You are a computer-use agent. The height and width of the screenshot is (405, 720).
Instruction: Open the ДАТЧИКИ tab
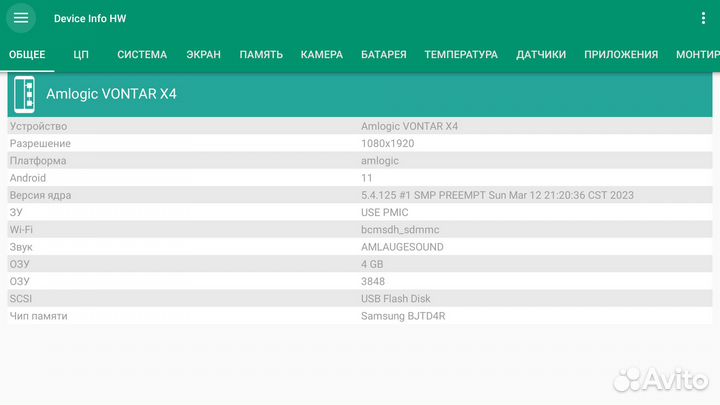541,55
